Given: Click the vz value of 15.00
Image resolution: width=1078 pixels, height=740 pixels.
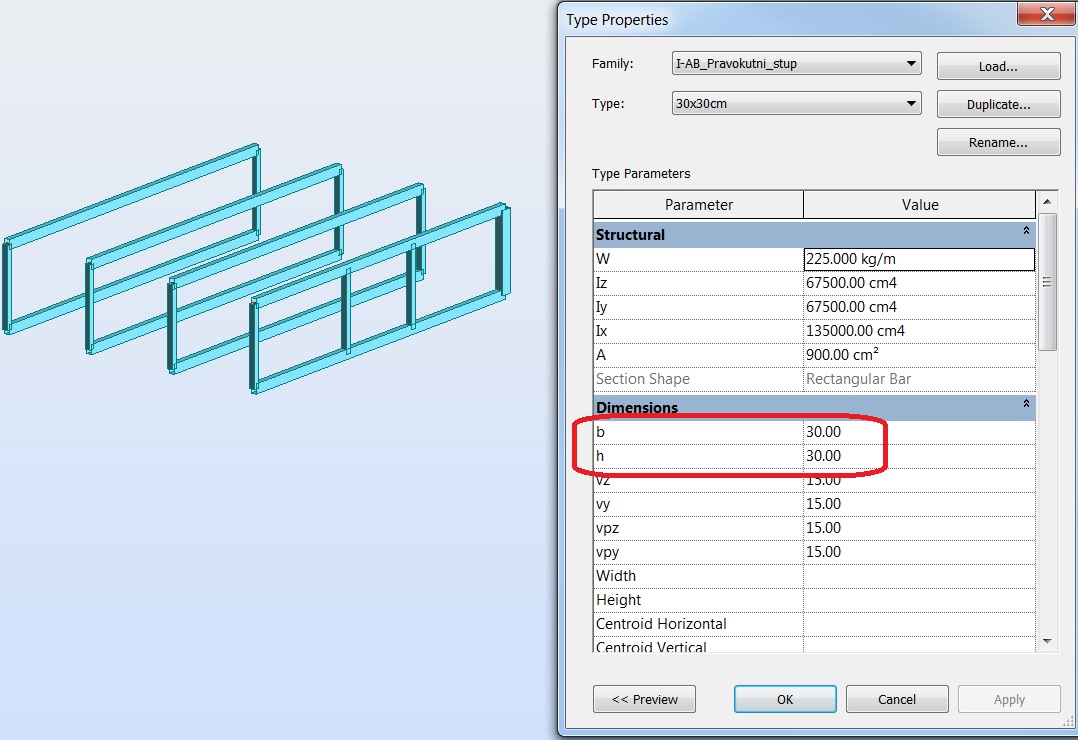Looking at the screenshot, I should [900, 479].
